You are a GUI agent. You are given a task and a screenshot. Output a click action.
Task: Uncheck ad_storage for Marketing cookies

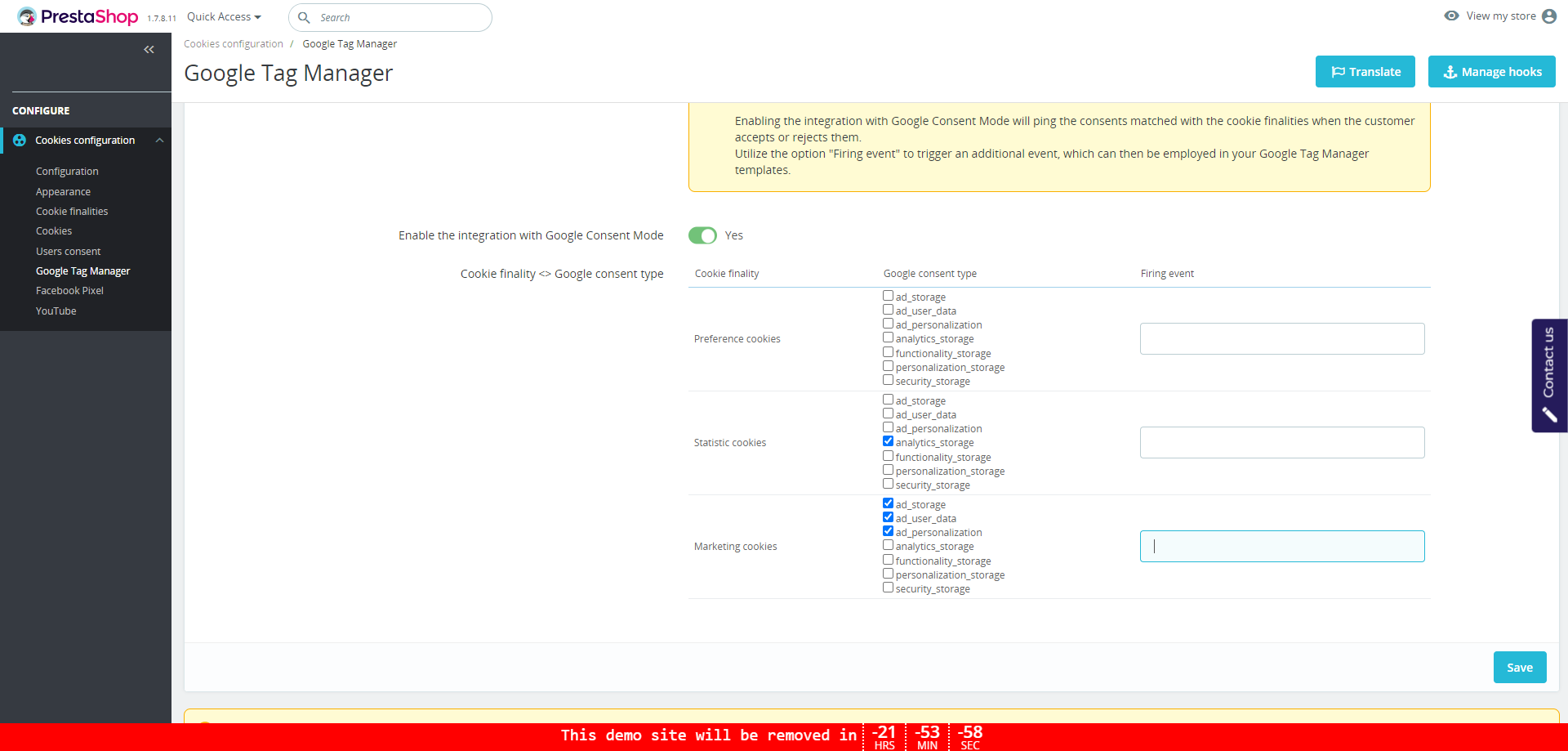(x=888, y=503)
